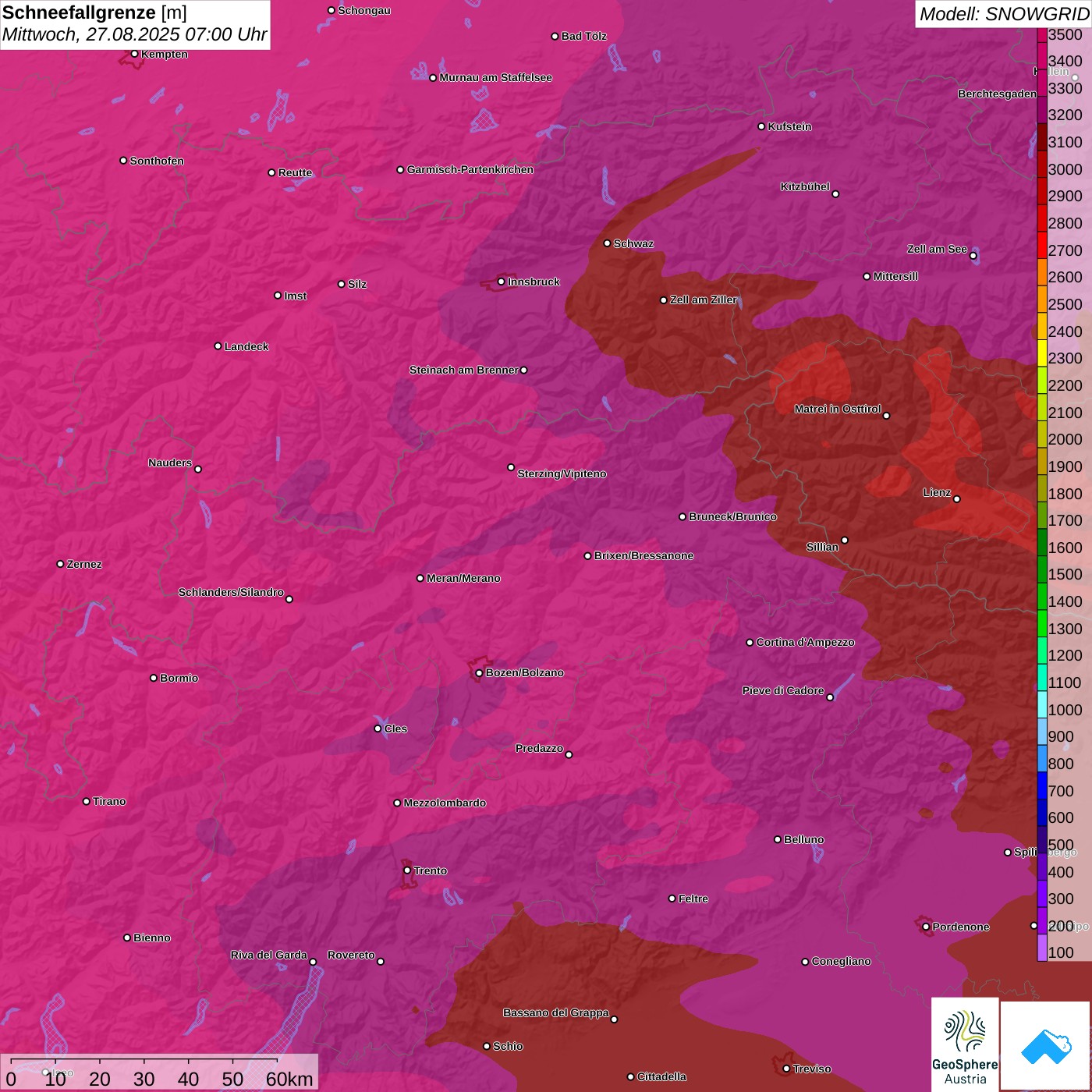Click the 2300 m yellow legend color
The height and width of the screenshot is (1092, 1092).
1042,353
